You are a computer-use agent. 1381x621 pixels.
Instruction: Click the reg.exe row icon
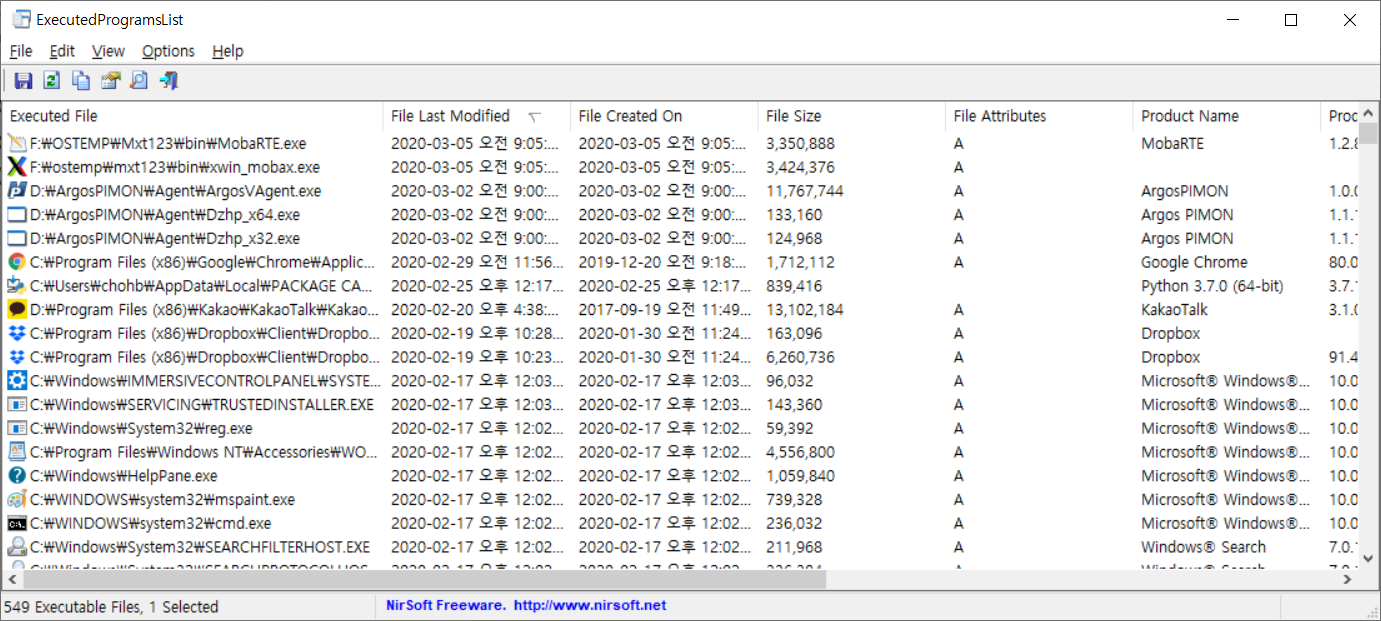click(x=17, y=428)
